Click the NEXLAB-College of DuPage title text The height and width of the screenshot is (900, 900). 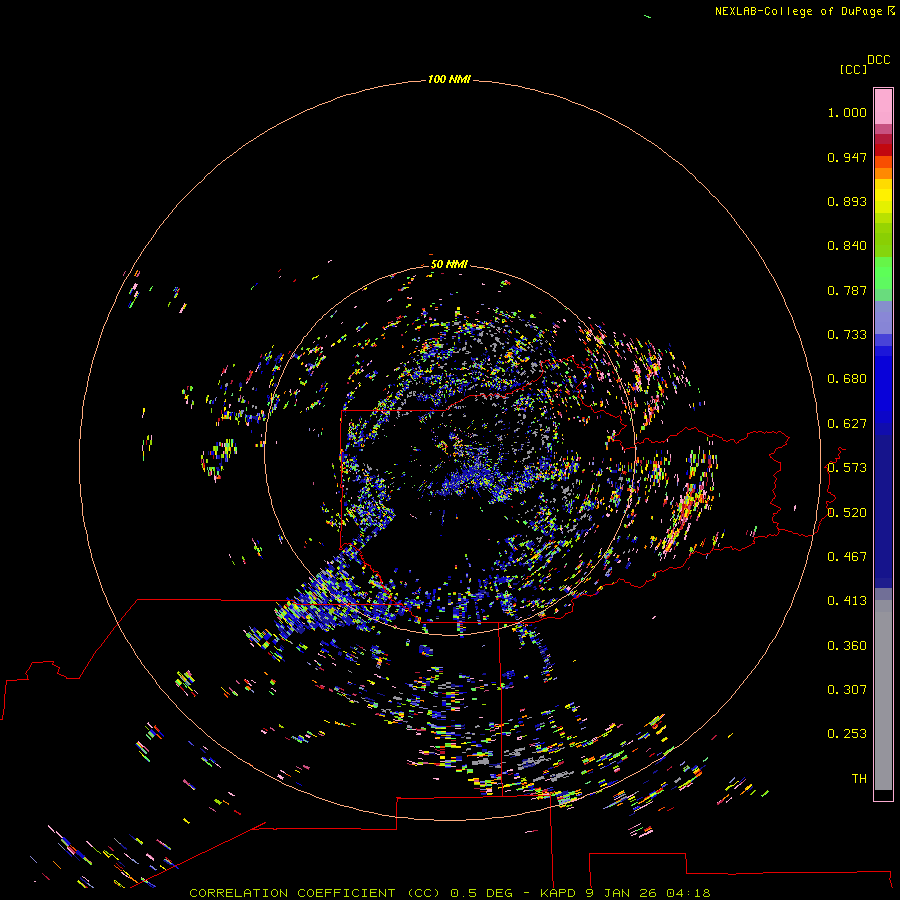(804, 11)
